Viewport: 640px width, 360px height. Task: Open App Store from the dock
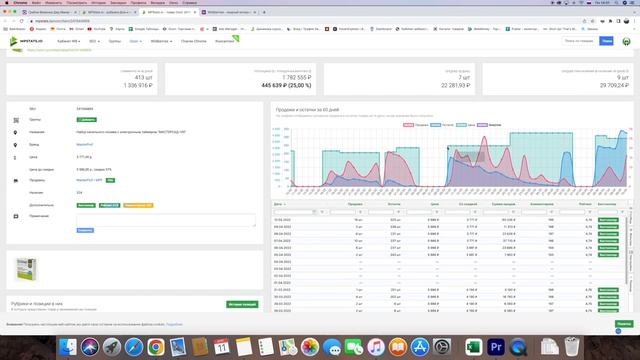[420, 347]
